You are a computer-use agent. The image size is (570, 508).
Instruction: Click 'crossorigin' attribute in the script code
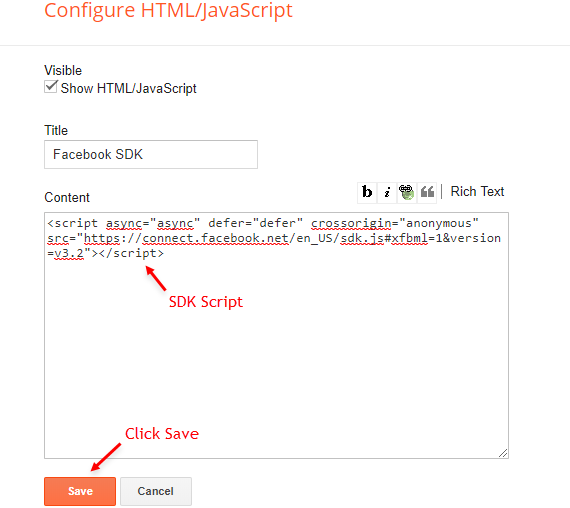coord(351,223)
